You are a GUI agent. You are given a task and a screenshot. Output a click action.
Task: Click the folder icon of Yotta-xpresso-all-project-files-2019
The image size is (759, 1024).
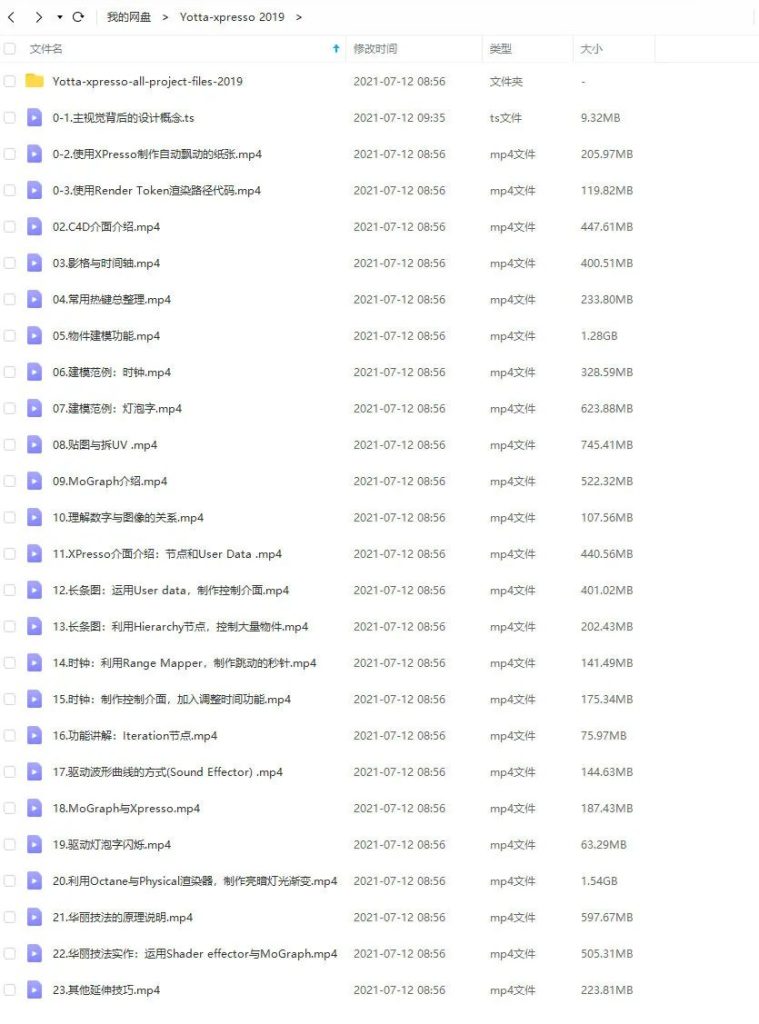35,81
